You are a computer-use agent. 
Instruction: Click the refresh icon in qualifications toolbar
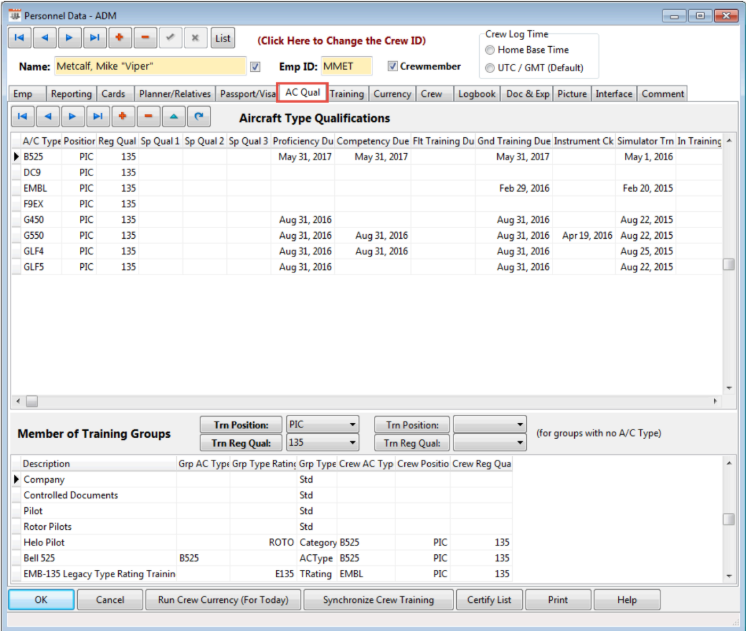click(x=201, y=116)
